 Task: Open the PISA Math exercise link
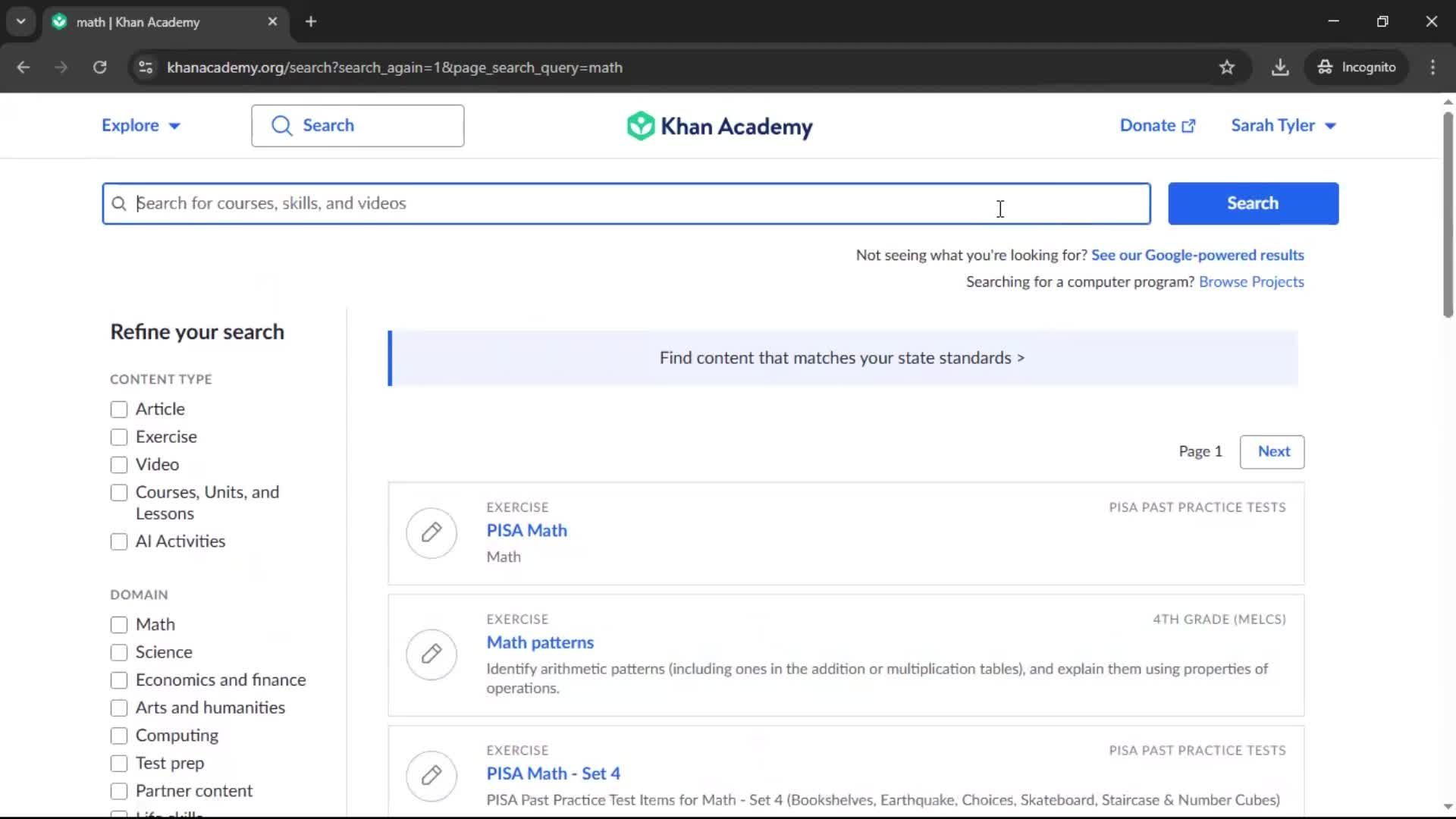click(526, 531)
